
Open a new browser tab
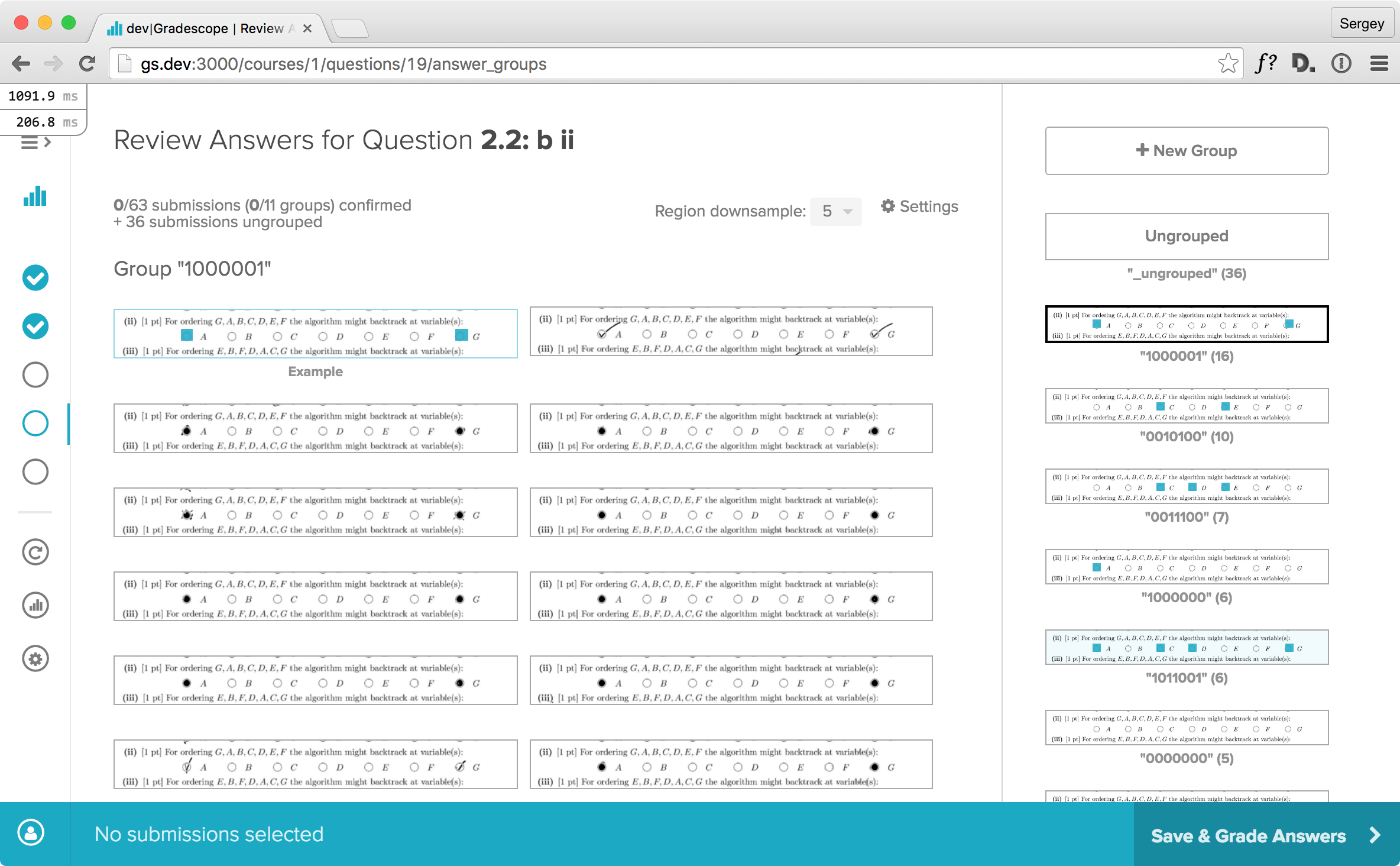350,28
